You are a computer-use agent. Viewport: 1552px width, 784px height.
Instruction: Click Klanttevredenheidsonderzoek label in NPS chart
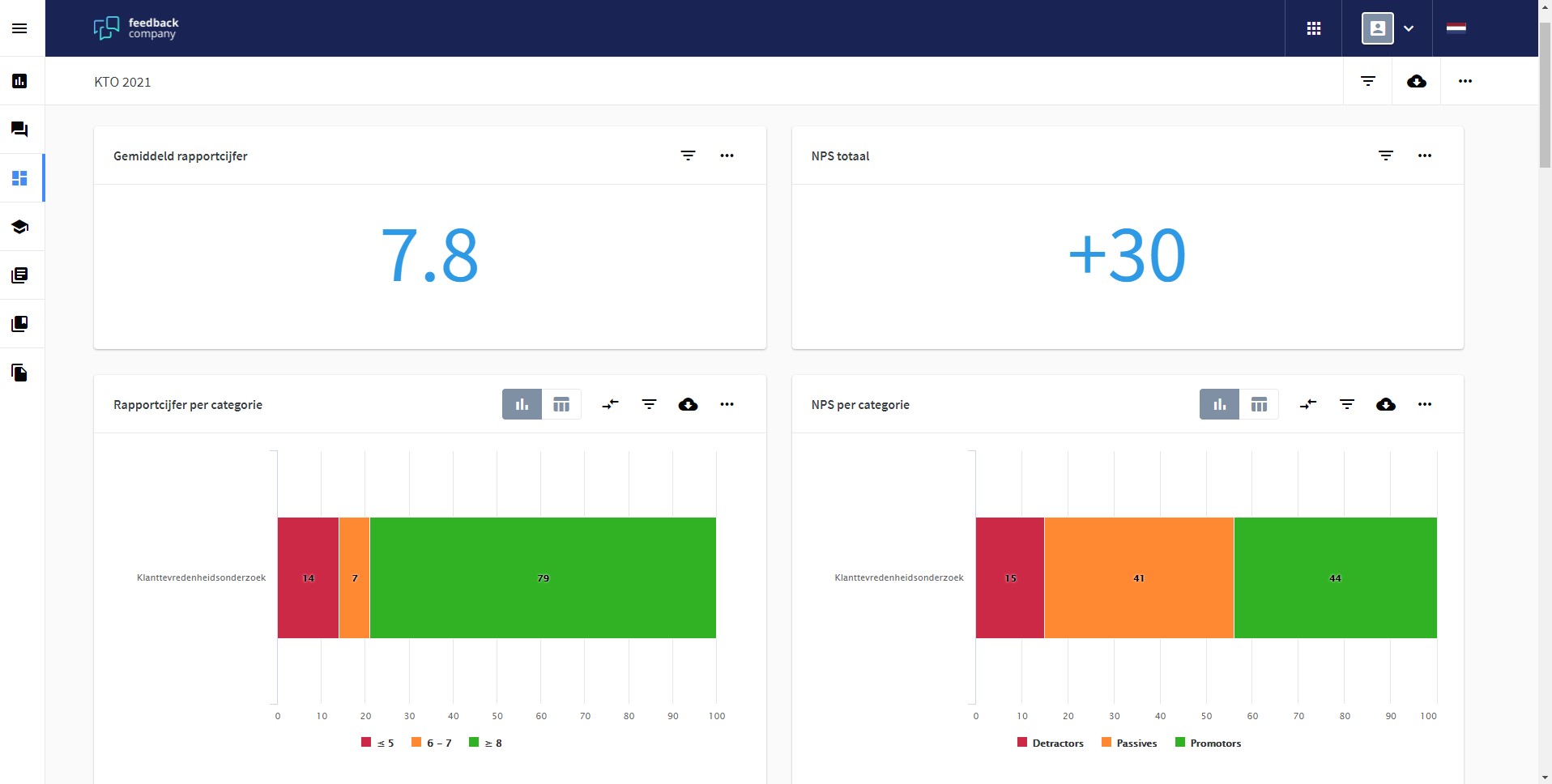click(x=899, y=577)
